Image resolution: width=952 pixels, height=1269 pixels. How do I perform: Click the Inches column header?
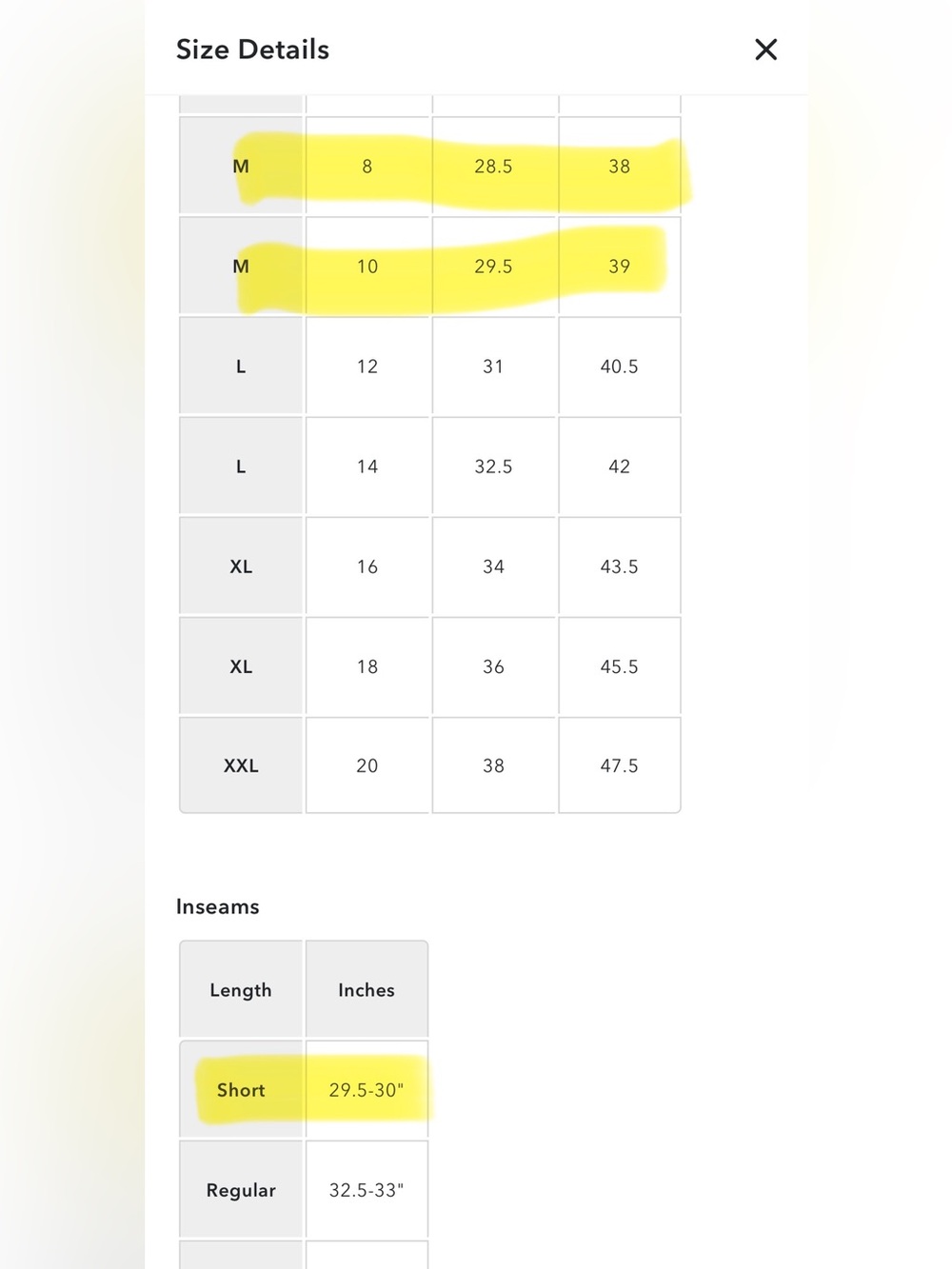[367, 989]
